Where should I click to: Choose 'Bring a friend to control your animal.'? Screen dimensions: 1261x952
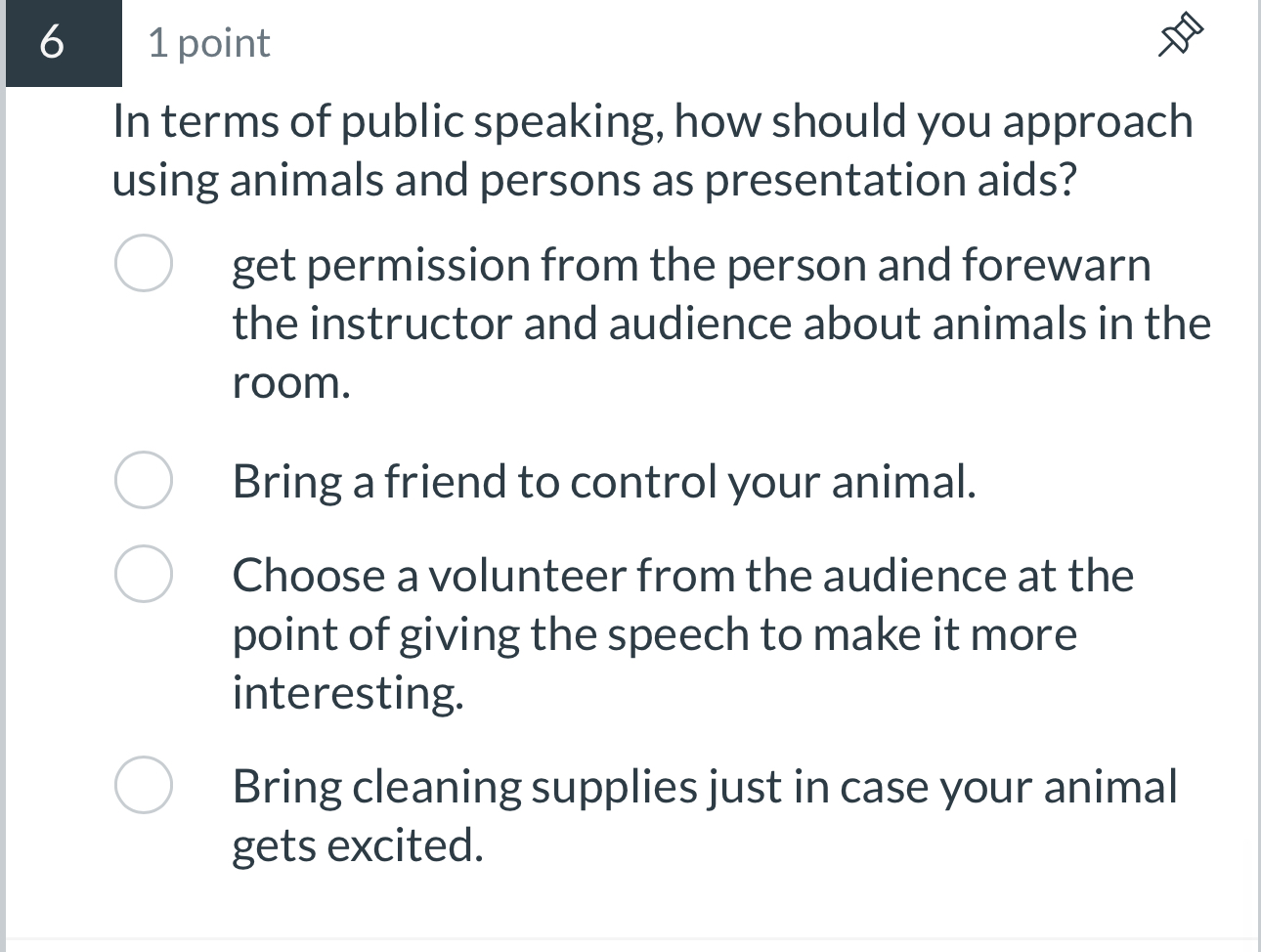coord(143,479)
